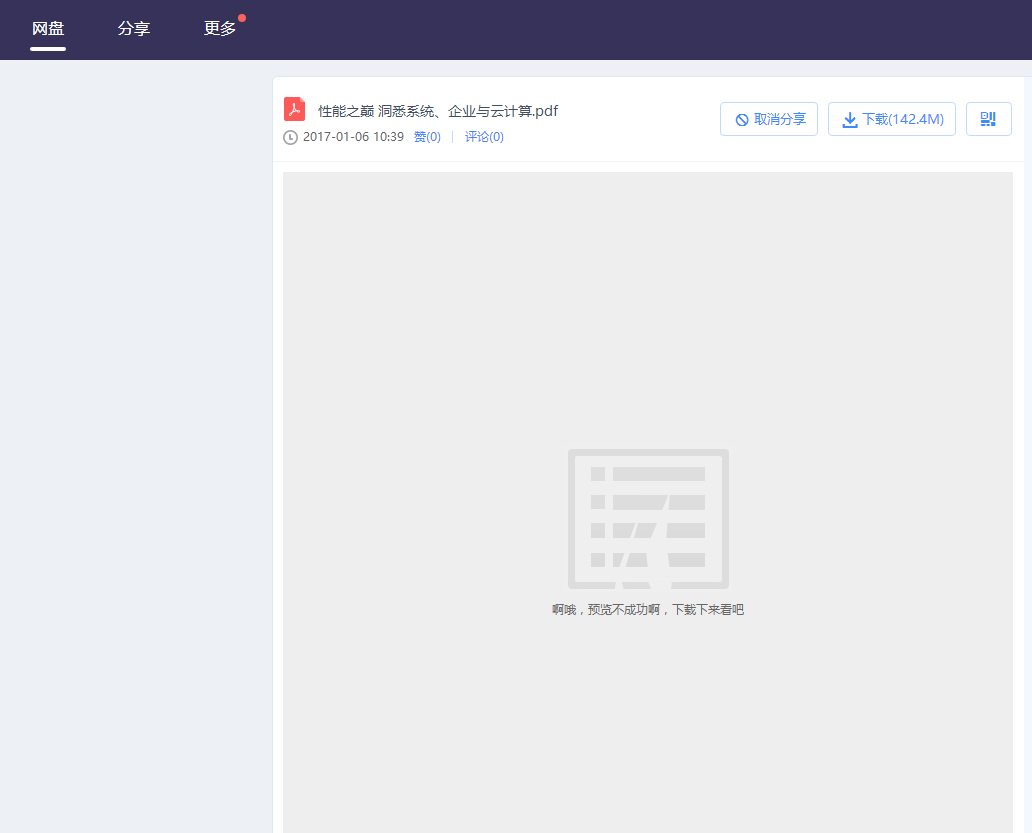
Task: Open the 更多 menu
Action: (x=221, y=28)
